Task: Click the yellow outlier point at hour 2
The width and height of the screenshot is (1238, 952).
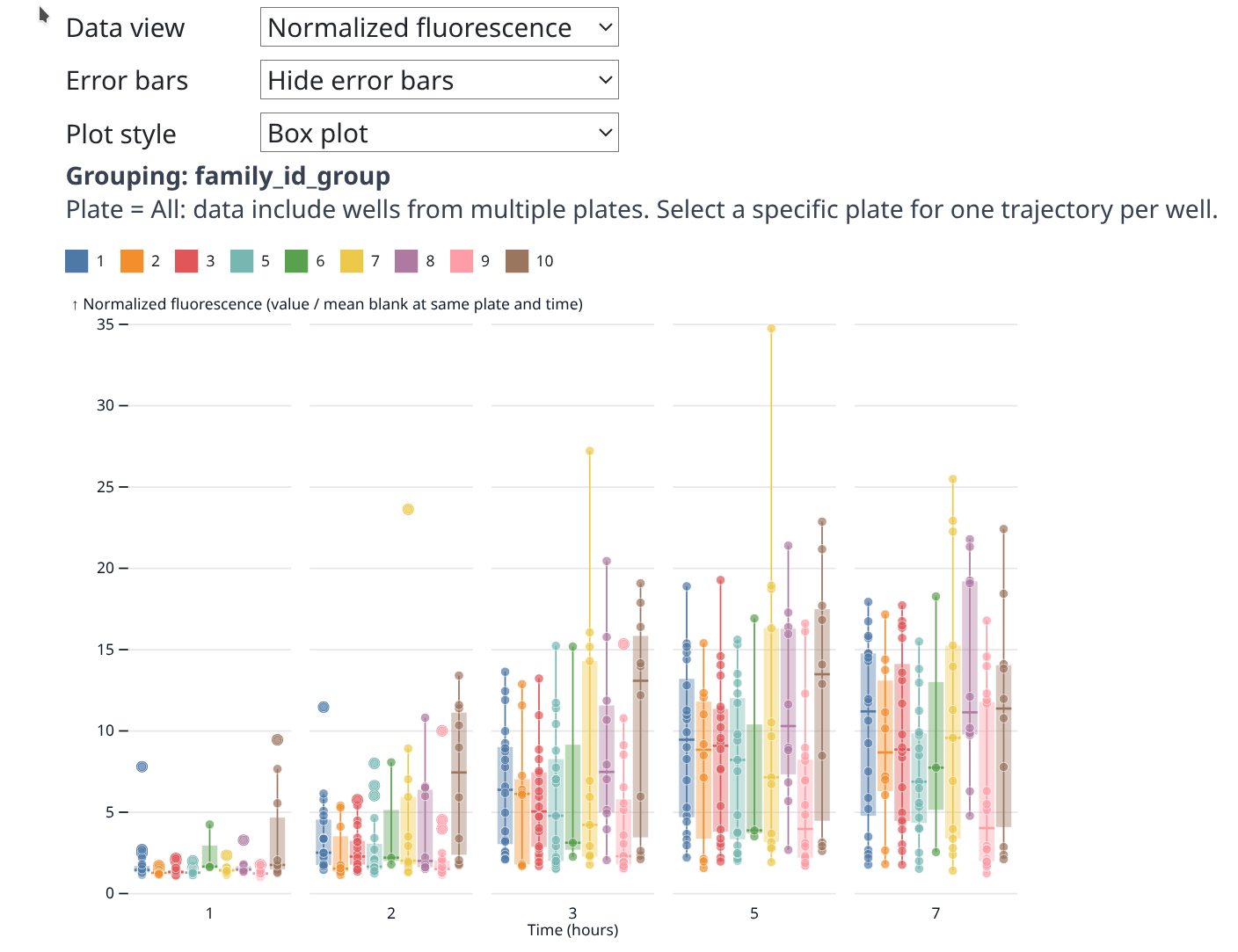Action: coord(408,510)
